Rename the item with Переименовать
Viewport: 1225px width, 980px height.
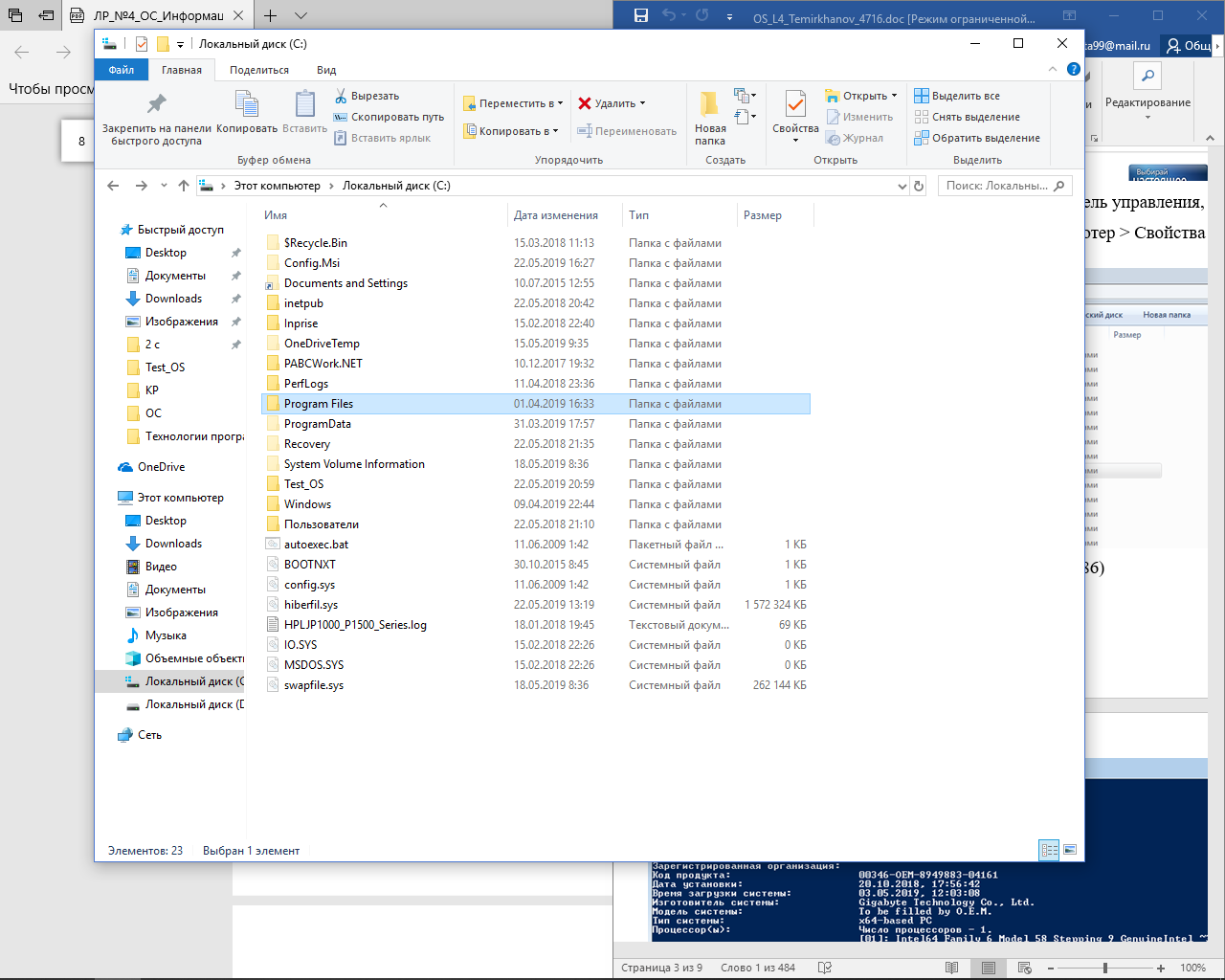626,131
